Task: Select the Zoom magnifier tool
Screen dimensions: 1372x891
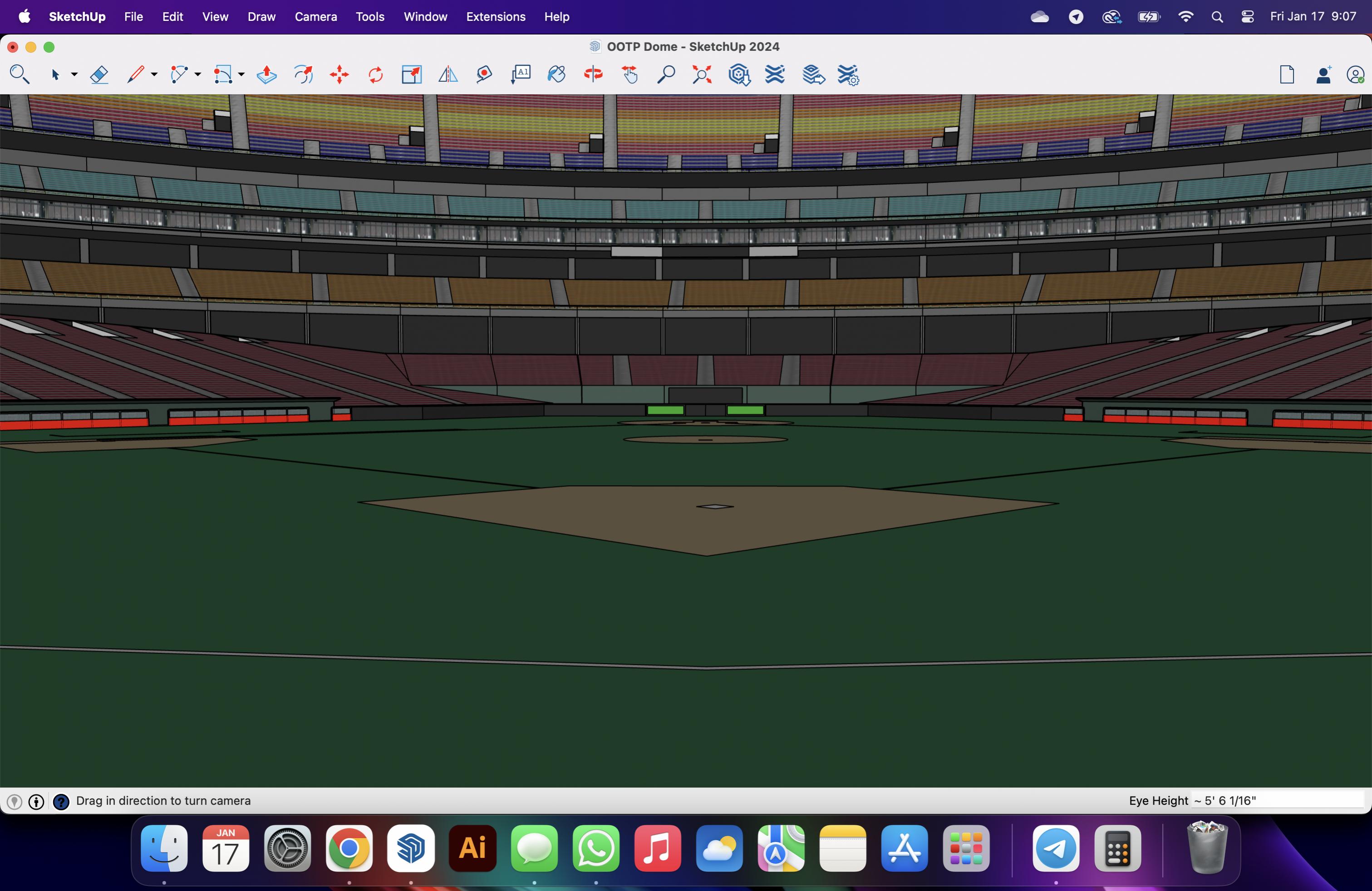Action: tap(666, 75)
